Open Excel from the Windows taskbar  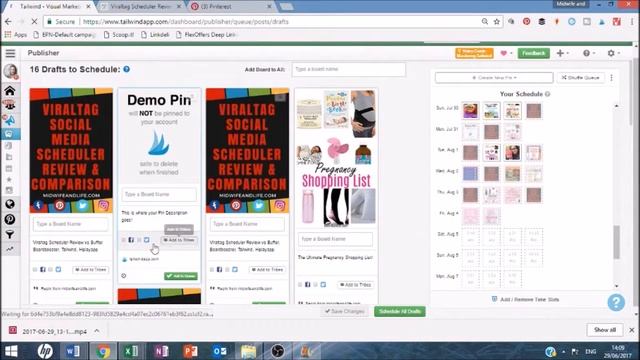pos(131,351)
